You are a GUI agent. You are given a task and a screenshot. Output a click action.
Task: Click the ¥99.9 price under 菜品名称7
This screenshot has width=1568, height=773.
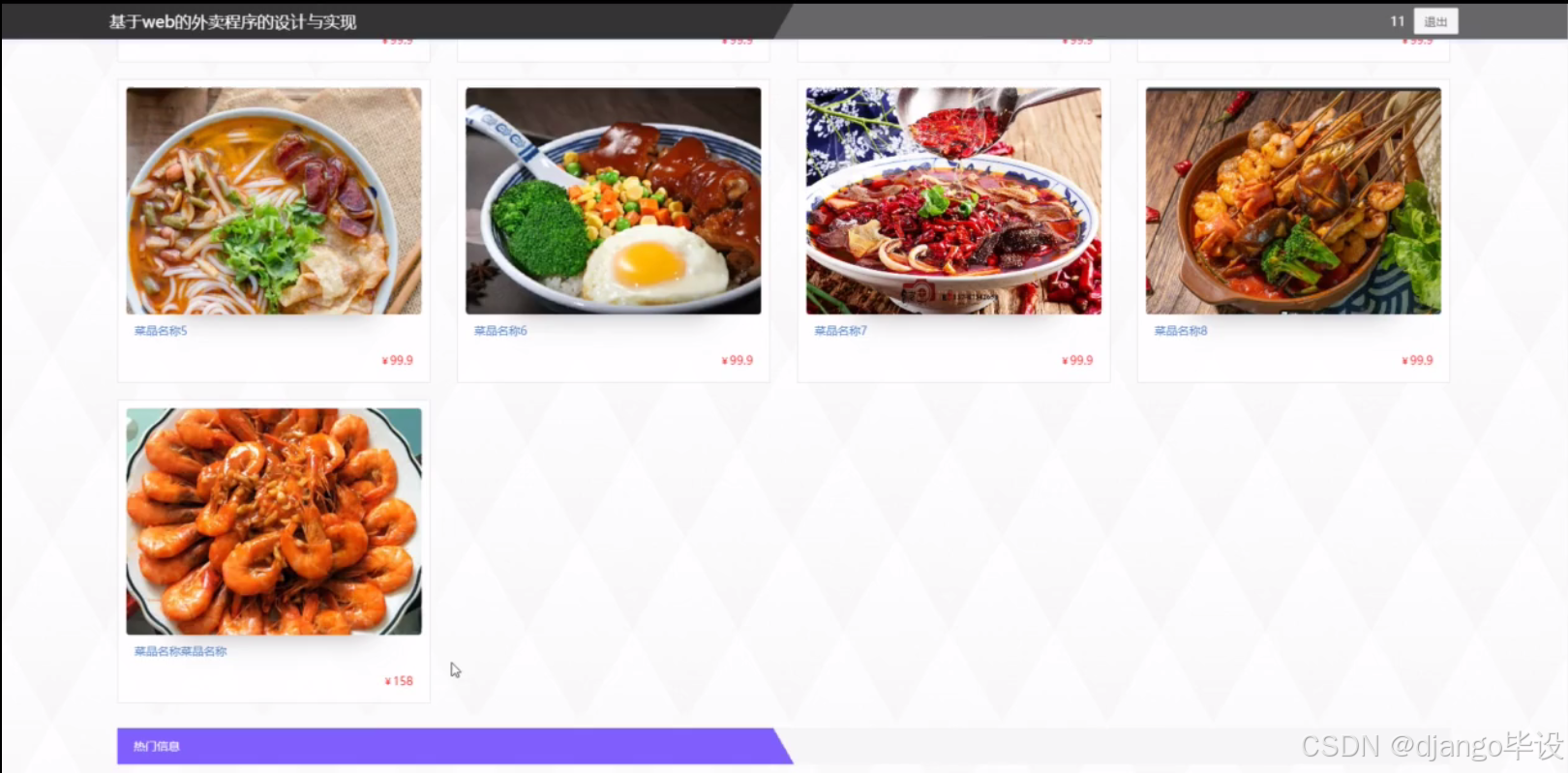coord(1077,360)
